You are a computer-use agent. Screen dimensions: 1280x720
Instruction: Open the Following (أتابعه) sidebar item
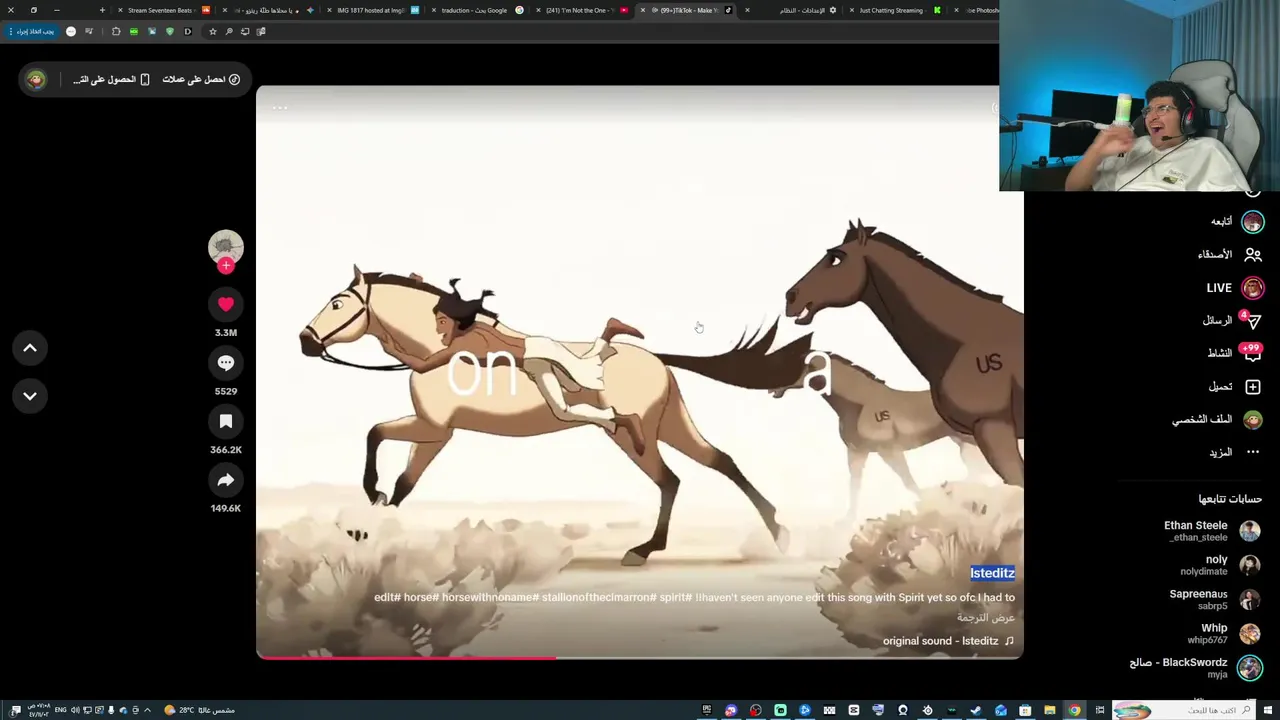[1237, 222]
